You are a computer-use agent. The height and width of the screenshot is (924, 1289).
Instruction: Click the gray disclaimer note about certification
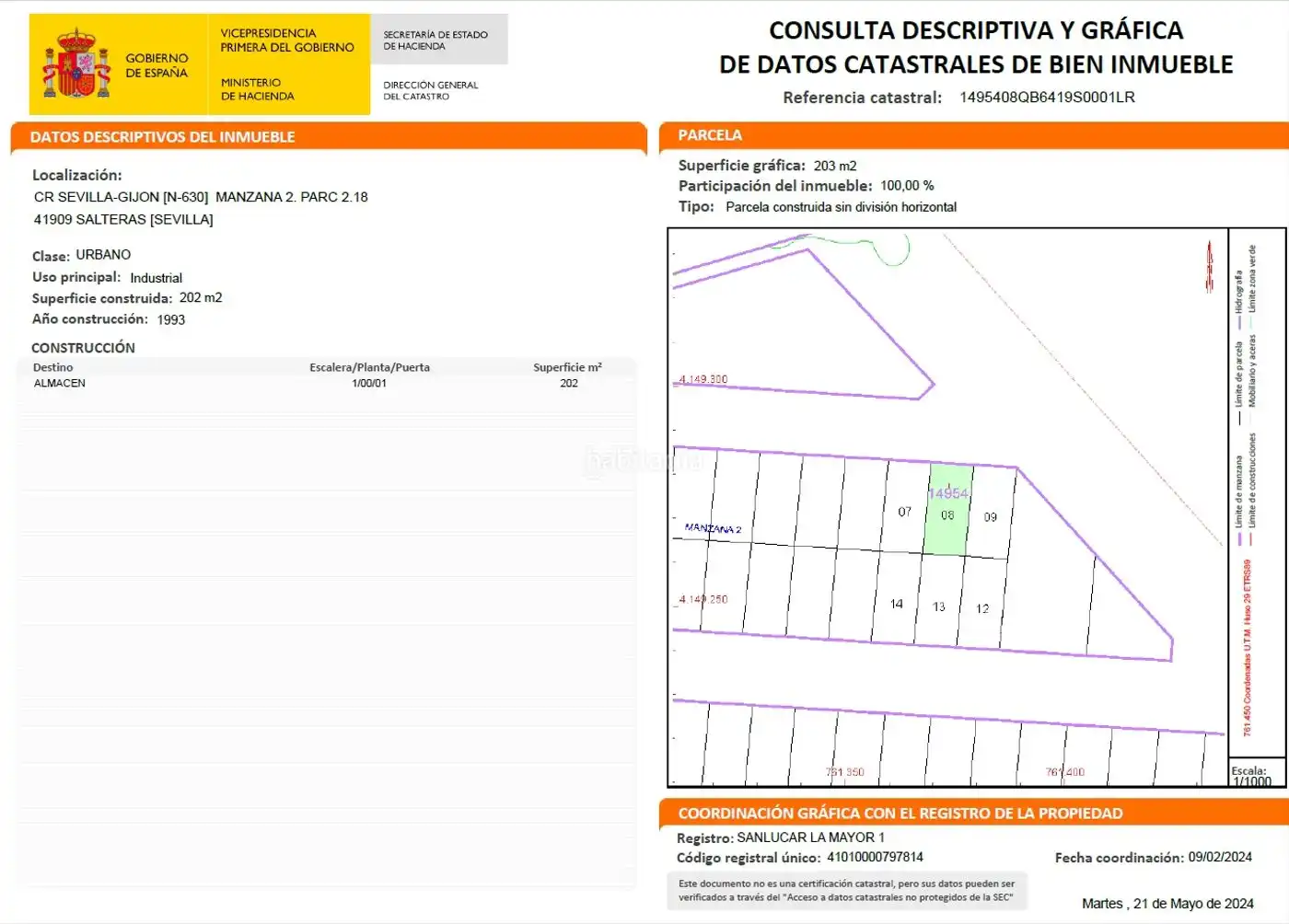click(x=847, y=890)
